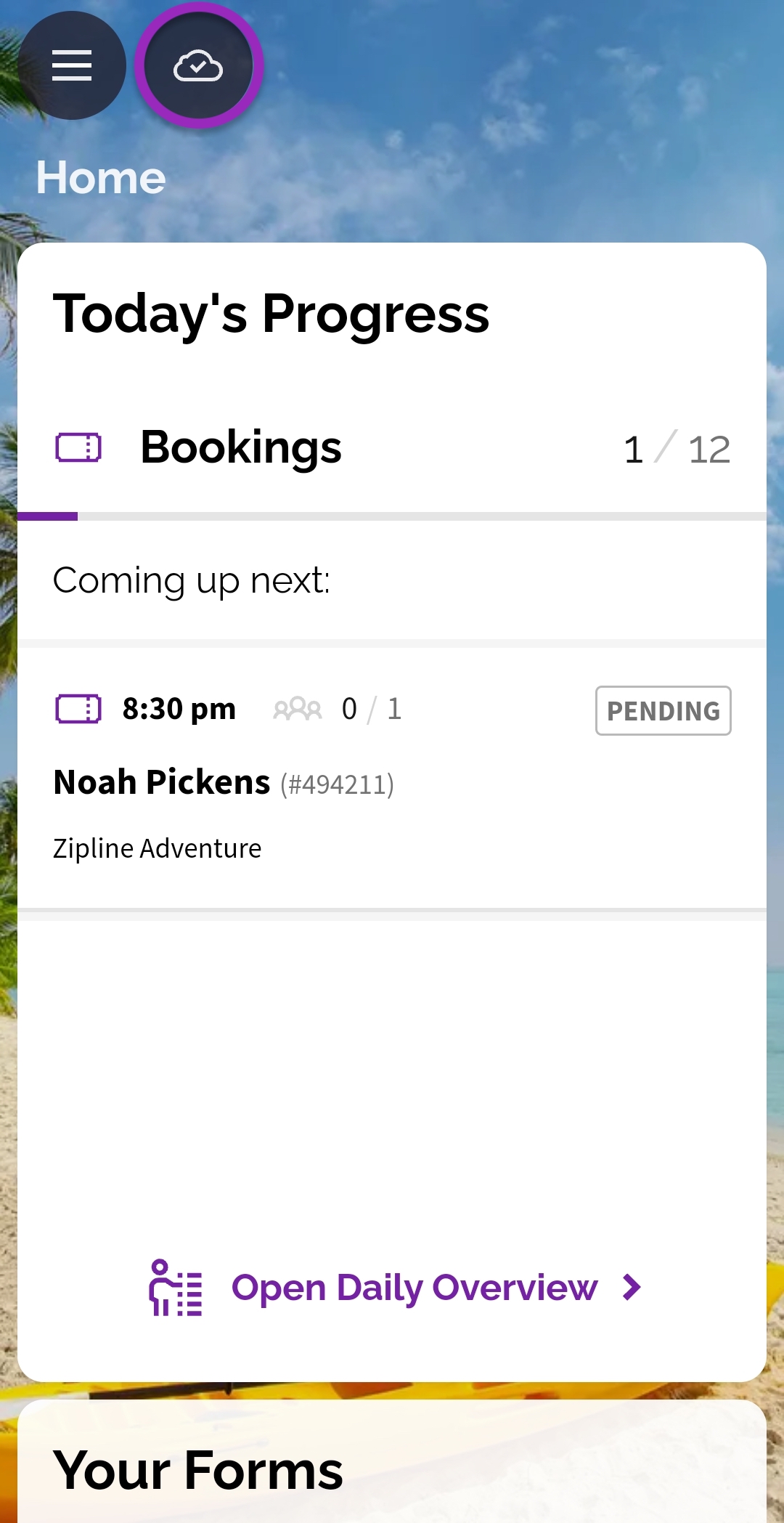
Task: Click booking number #494211
Action: point(338,784)
